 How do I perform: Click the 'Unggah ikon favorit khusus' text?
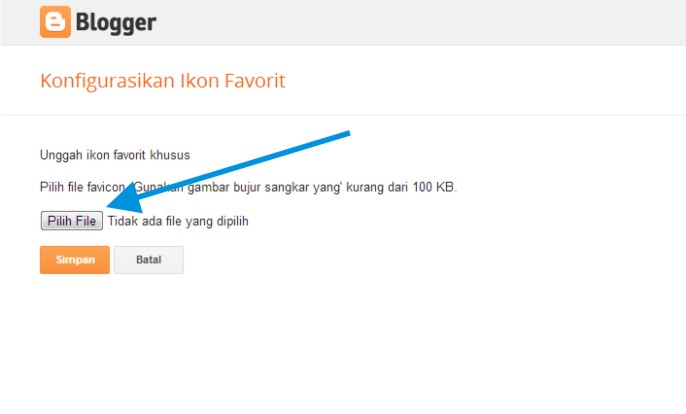click(115, 155)
